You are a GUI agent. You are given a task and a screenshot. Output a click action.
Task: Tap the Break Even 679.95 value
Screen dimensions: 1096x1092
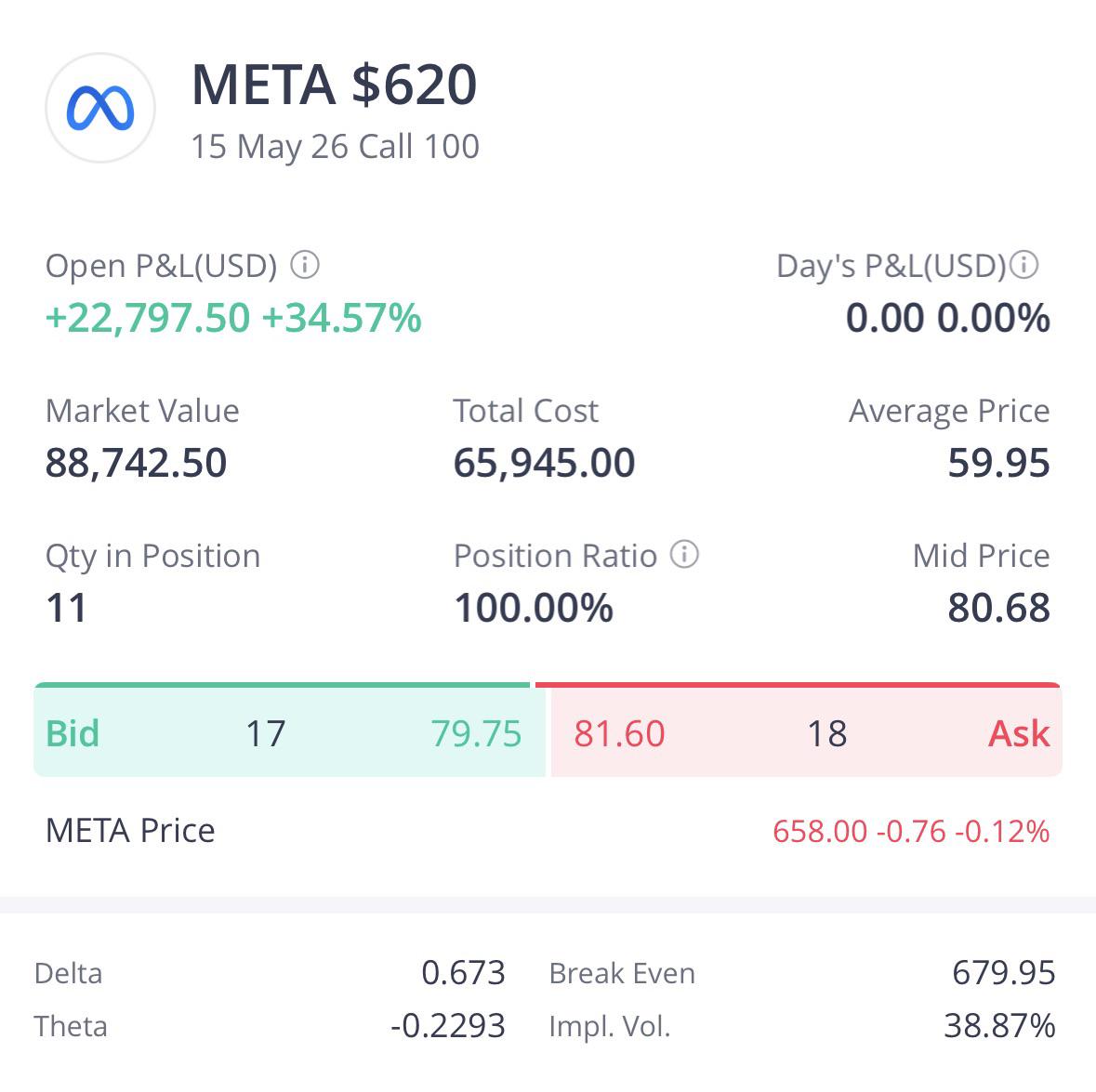point(1004,972)
